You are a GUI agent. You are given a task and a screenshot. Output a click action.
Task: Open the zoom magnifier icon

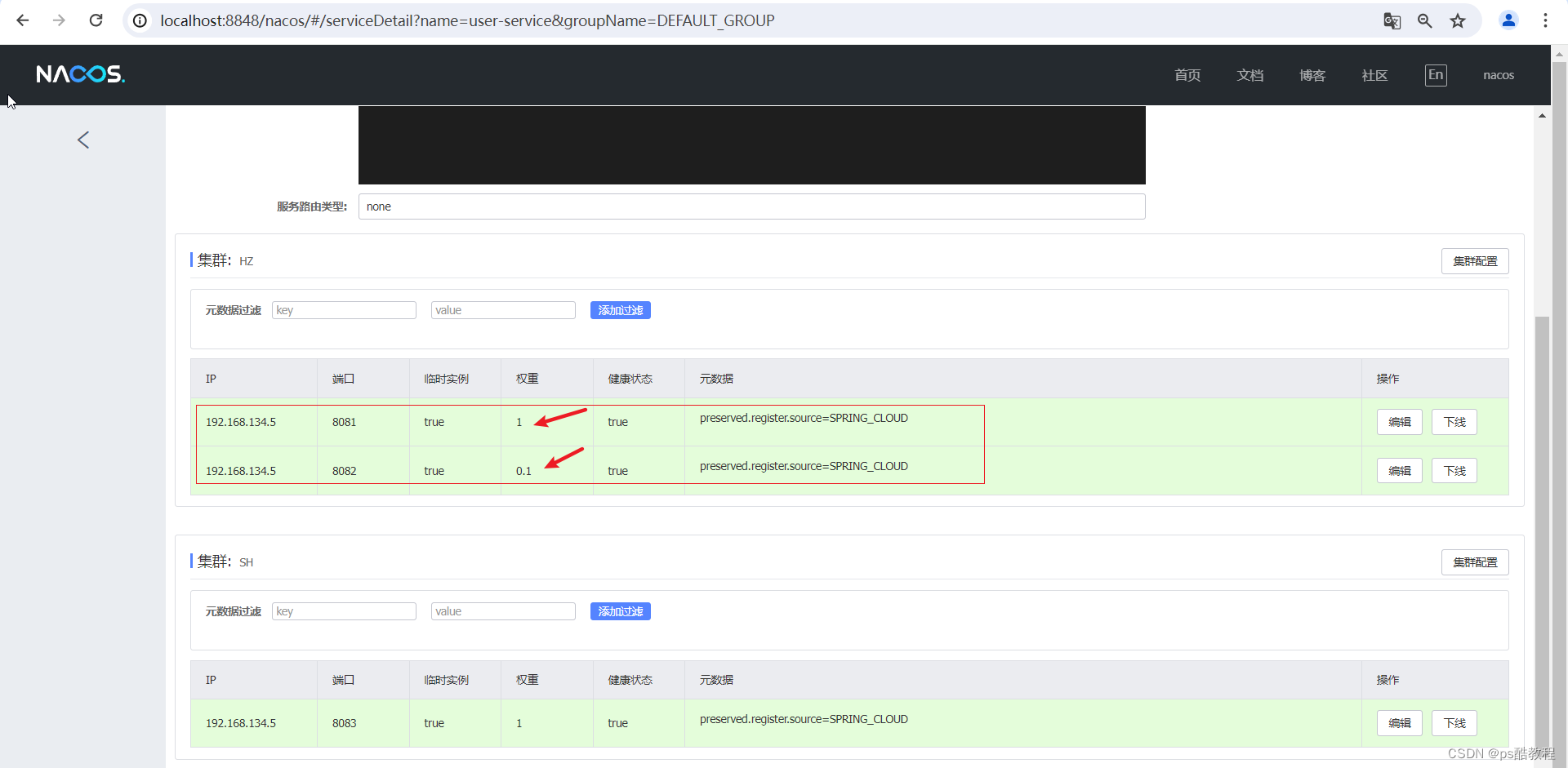tap(1425, 21)
